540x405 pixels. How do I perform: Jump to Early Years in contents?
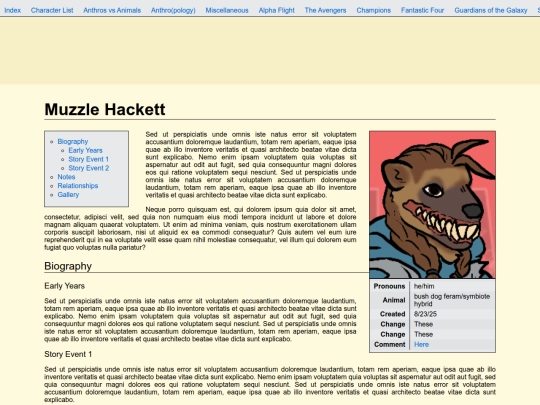click(85, 150)
